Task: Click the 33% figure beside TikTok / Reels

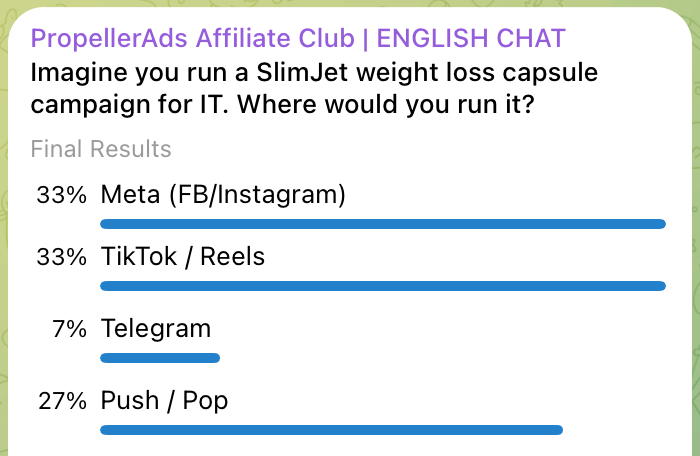Action: tap(62, 256)
